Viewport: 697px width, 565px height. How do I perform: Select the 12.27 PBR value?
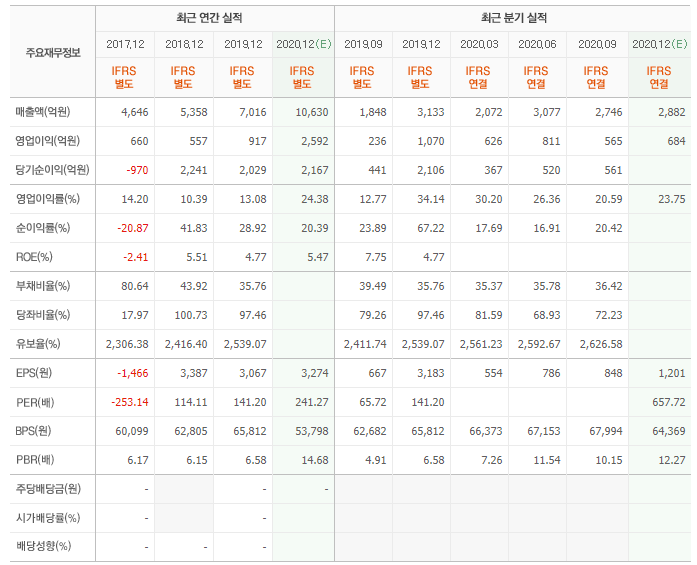click(672, 460)
